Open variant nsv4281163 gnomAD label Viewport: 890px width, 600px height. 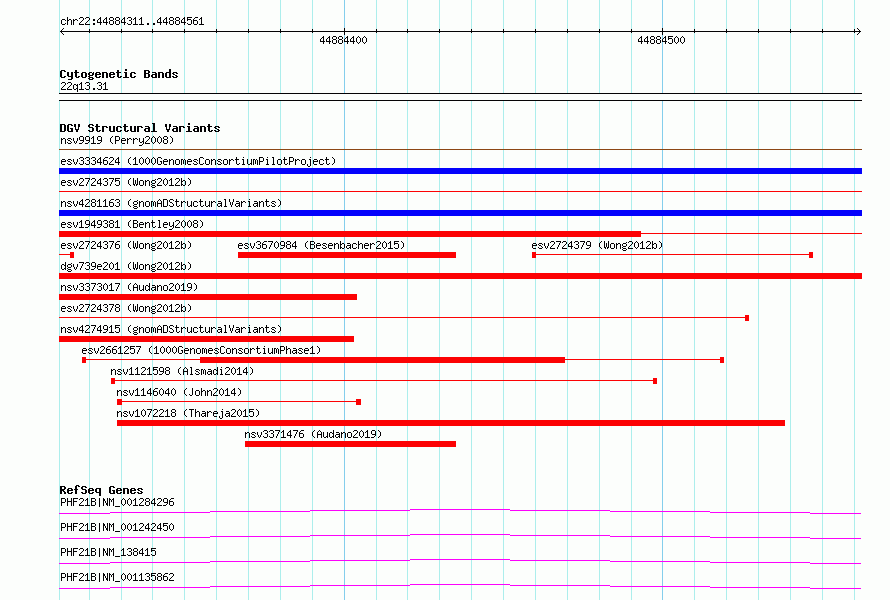point(171,203)
